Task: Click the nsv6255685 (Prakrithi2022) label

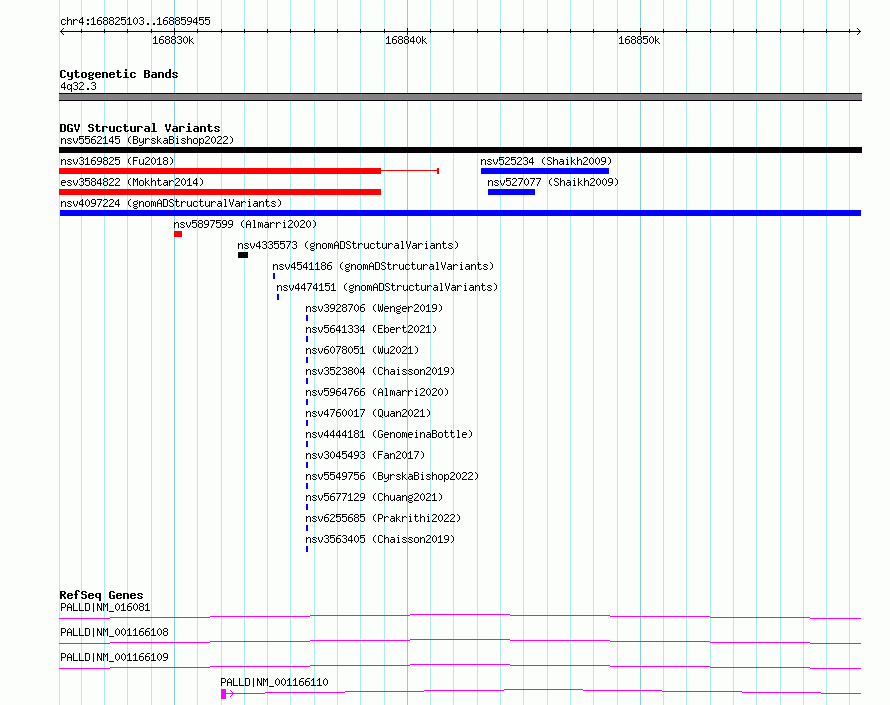Action: tap(383, 518)
